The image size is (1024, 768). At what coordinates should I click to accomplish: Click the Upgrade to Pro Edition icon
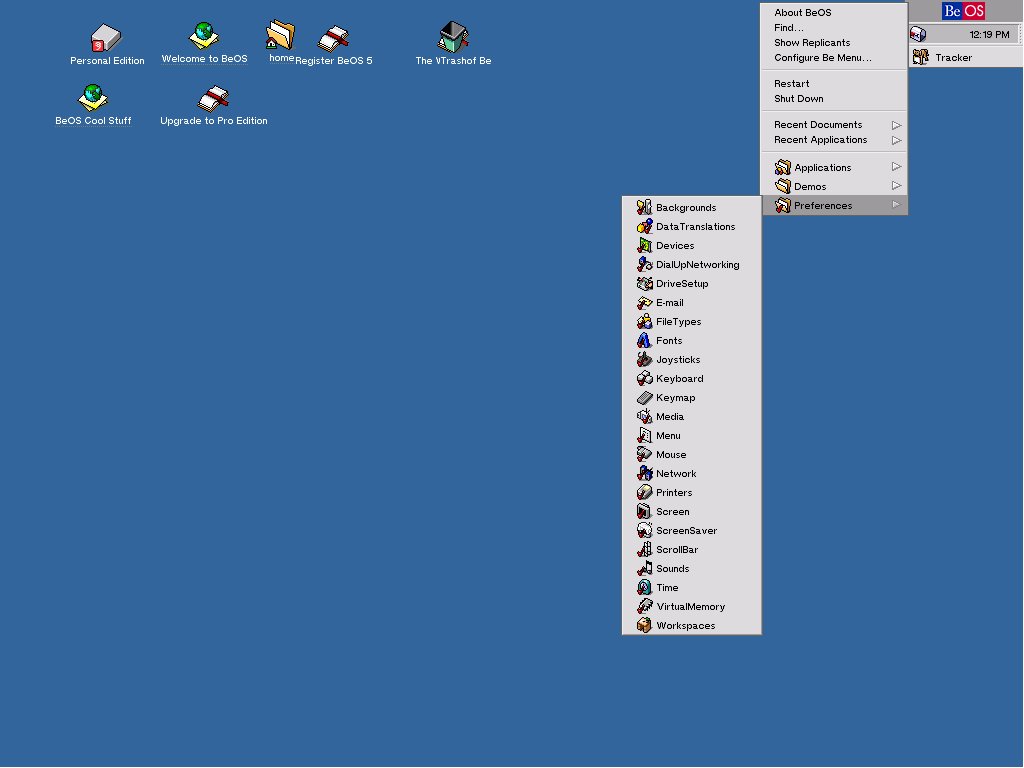pos(213,99)
